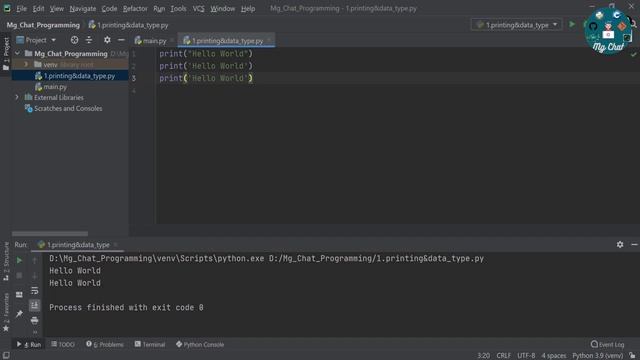Open the VCS menu
This screenshot has width=640, height=360.
[x=198, y=9]
